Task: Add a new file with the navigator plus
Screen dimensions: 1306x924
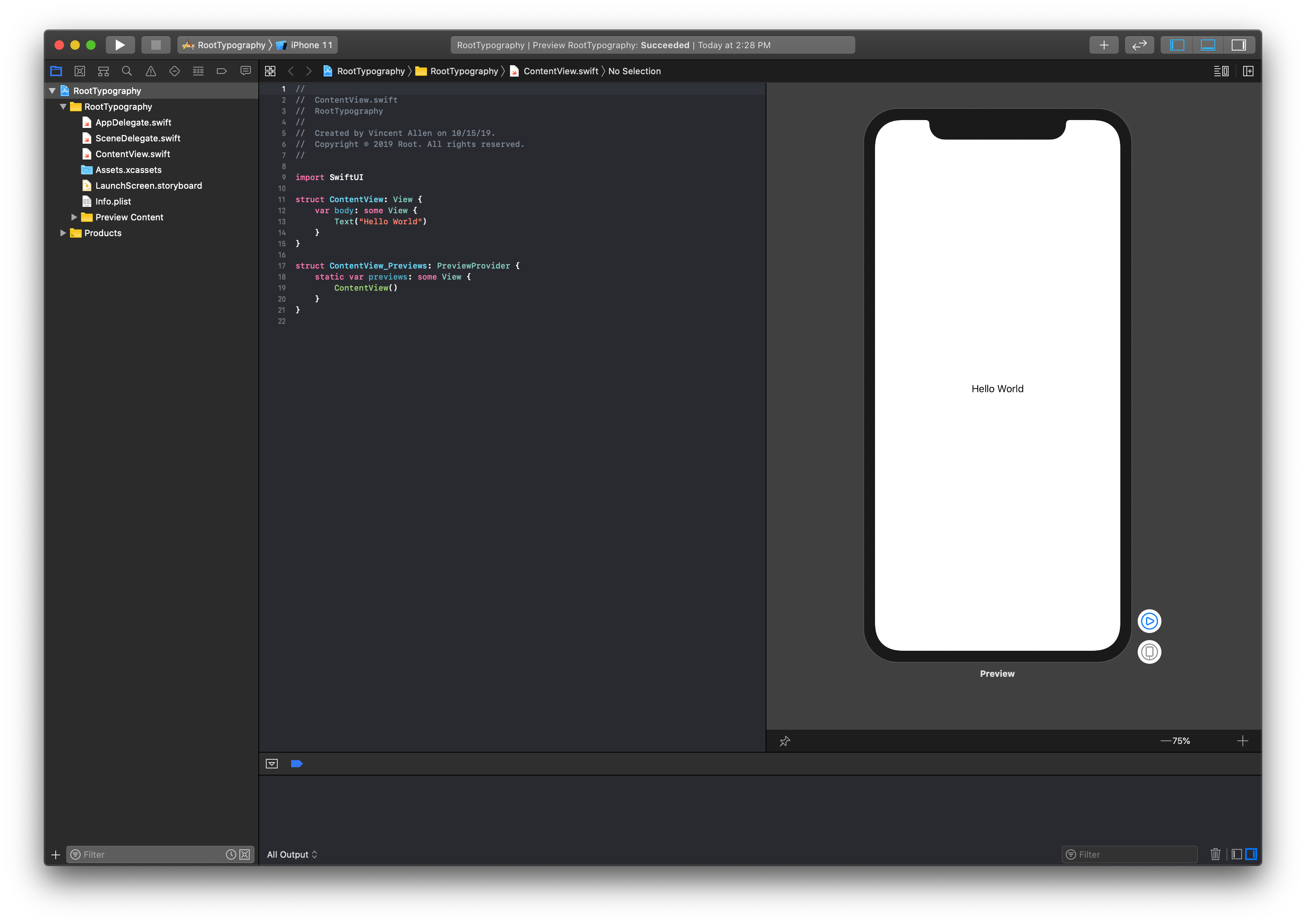Action: point(56,855)
